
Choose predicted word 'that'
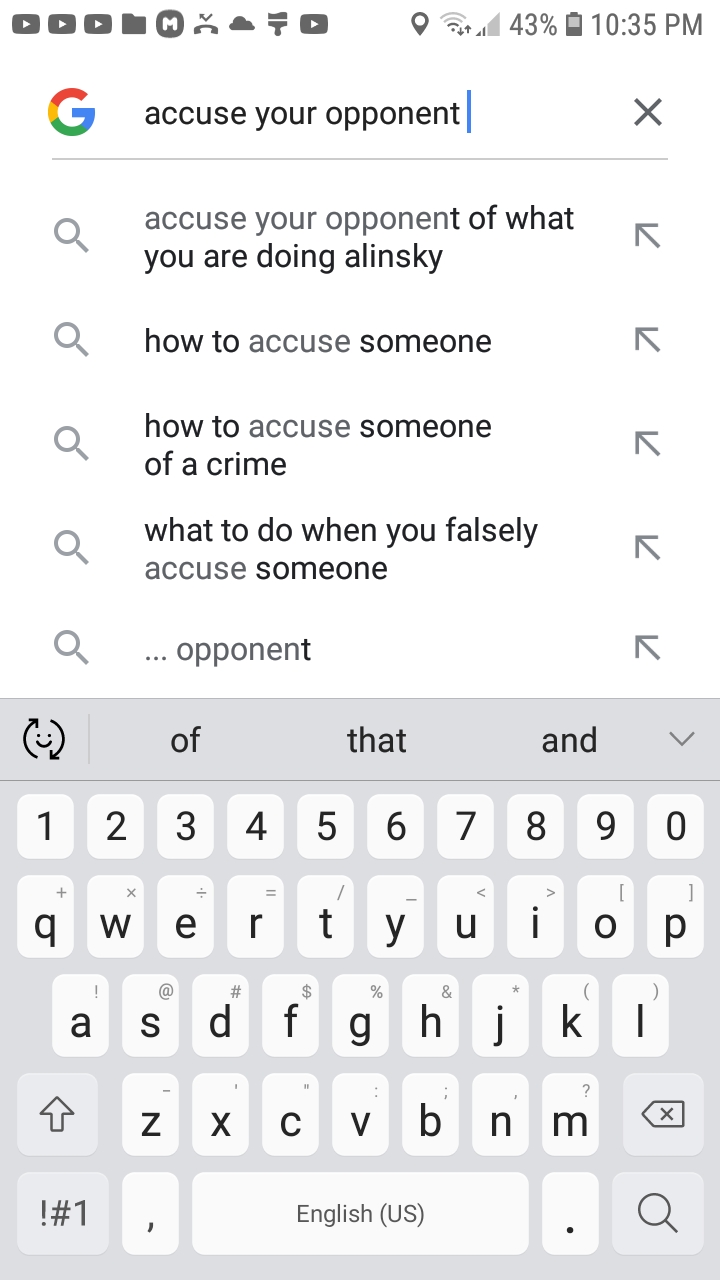(376, 740)
